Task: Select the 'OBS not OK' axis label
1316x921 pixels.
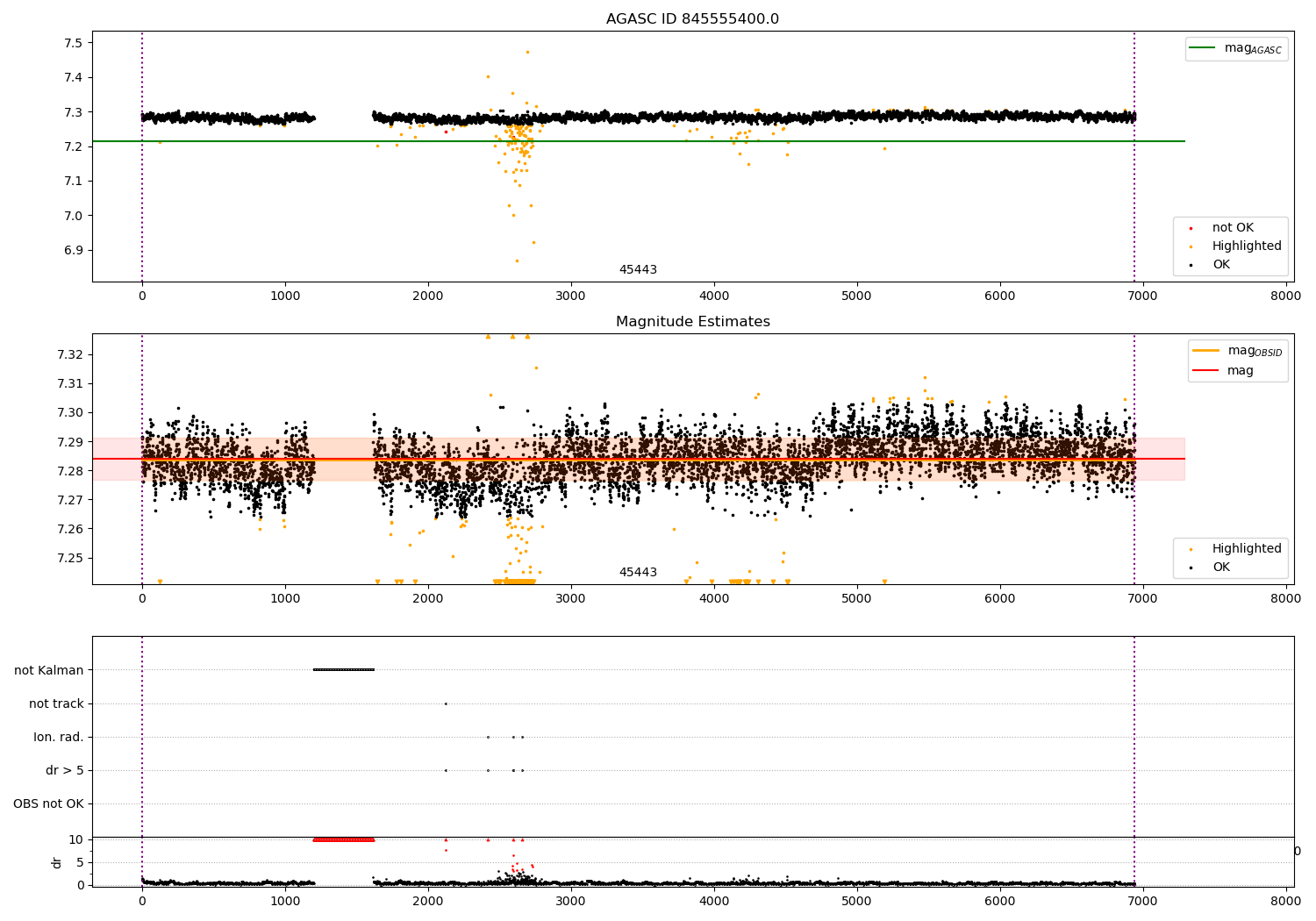Action: (x=48, y=803)
